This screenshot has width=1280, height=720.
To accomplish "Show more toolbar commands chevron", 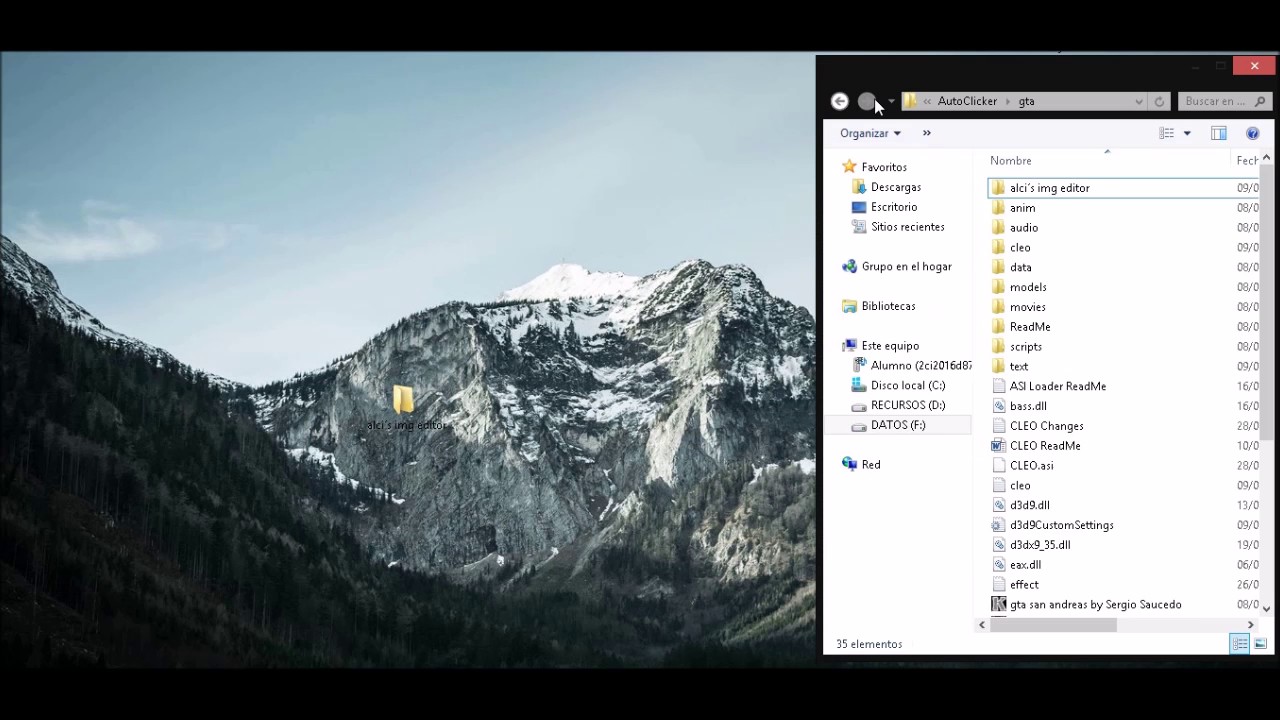I will pyautogui.click(x=926, y=133).
